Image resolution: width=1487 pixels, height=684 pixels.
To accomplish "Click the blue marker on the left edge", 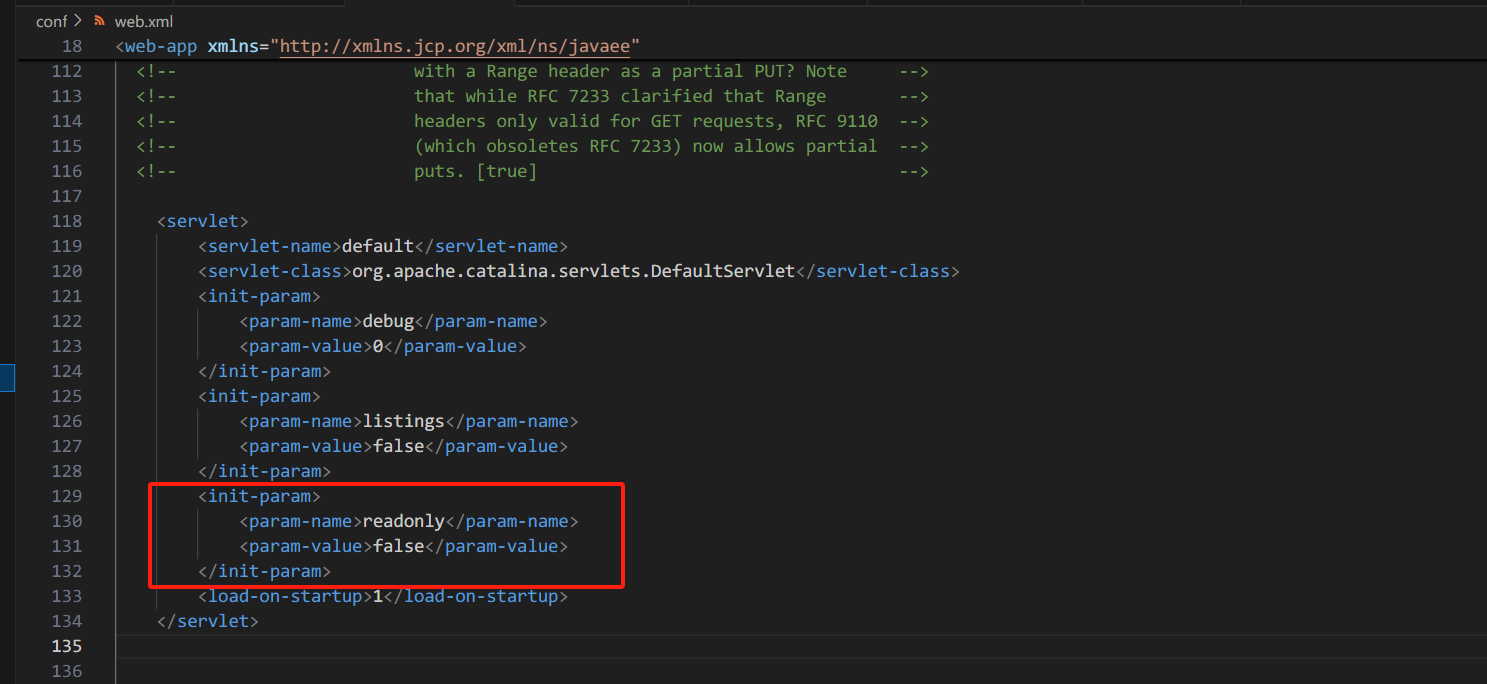I will coord(7,377).
